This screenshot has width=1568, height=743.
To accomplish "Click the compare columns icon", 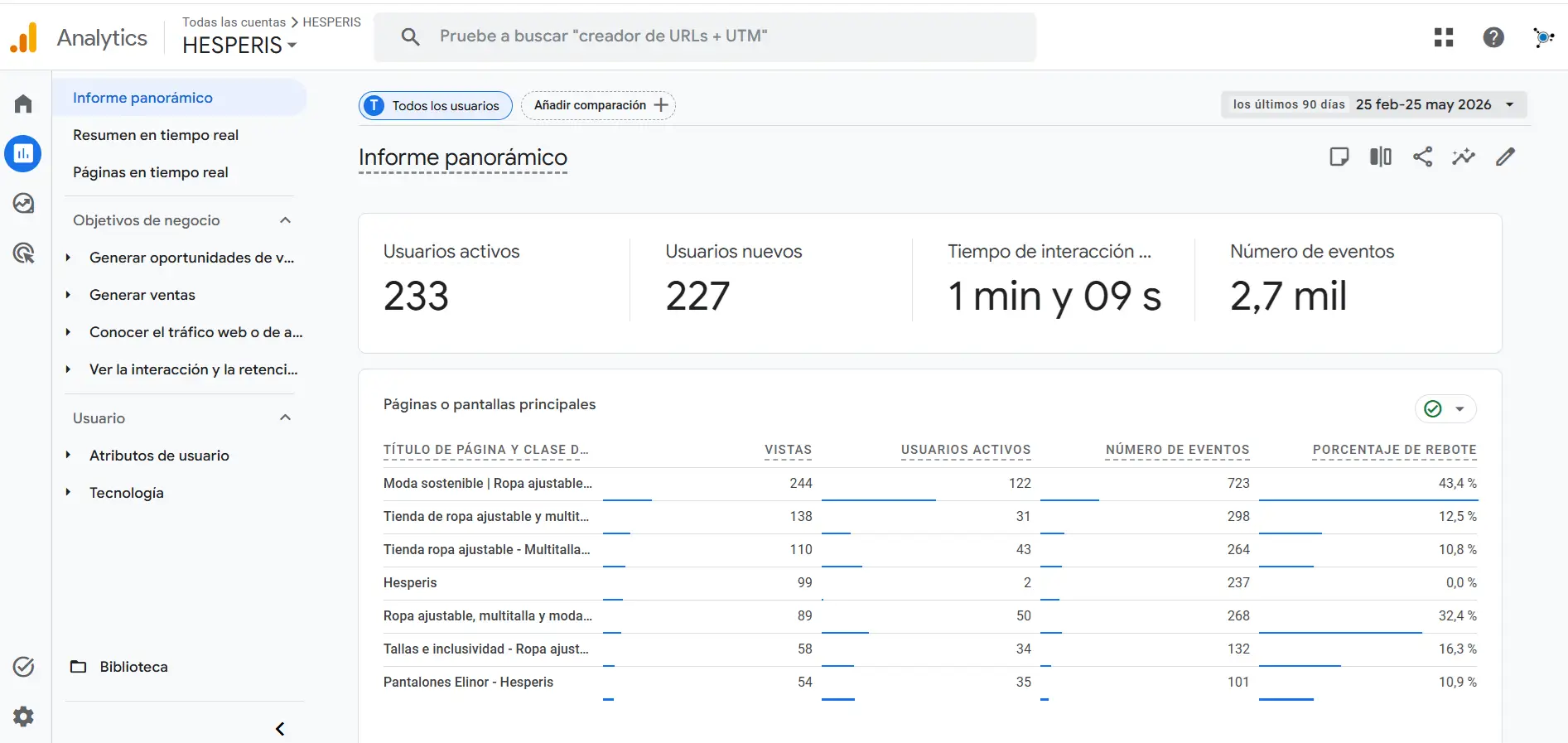I will click(1381, 157).
